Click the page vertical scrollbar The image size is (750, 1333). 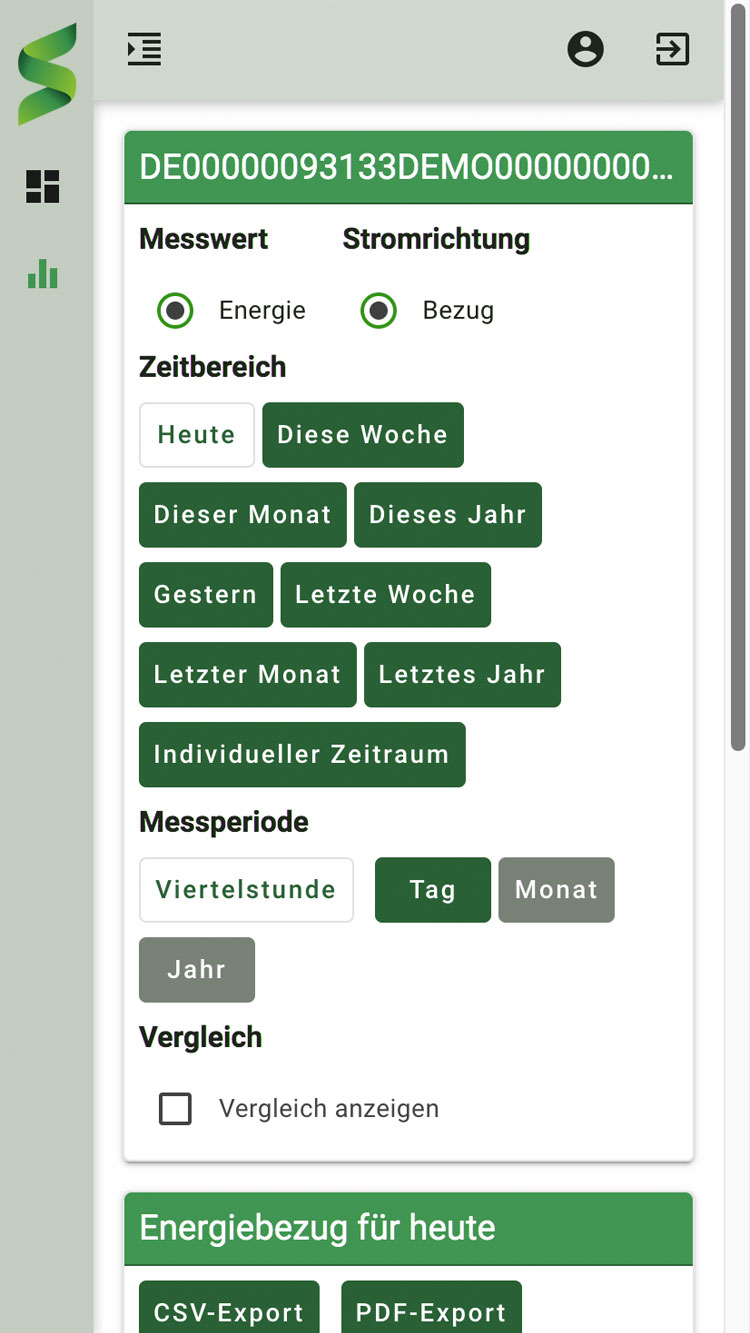[739, 375]
